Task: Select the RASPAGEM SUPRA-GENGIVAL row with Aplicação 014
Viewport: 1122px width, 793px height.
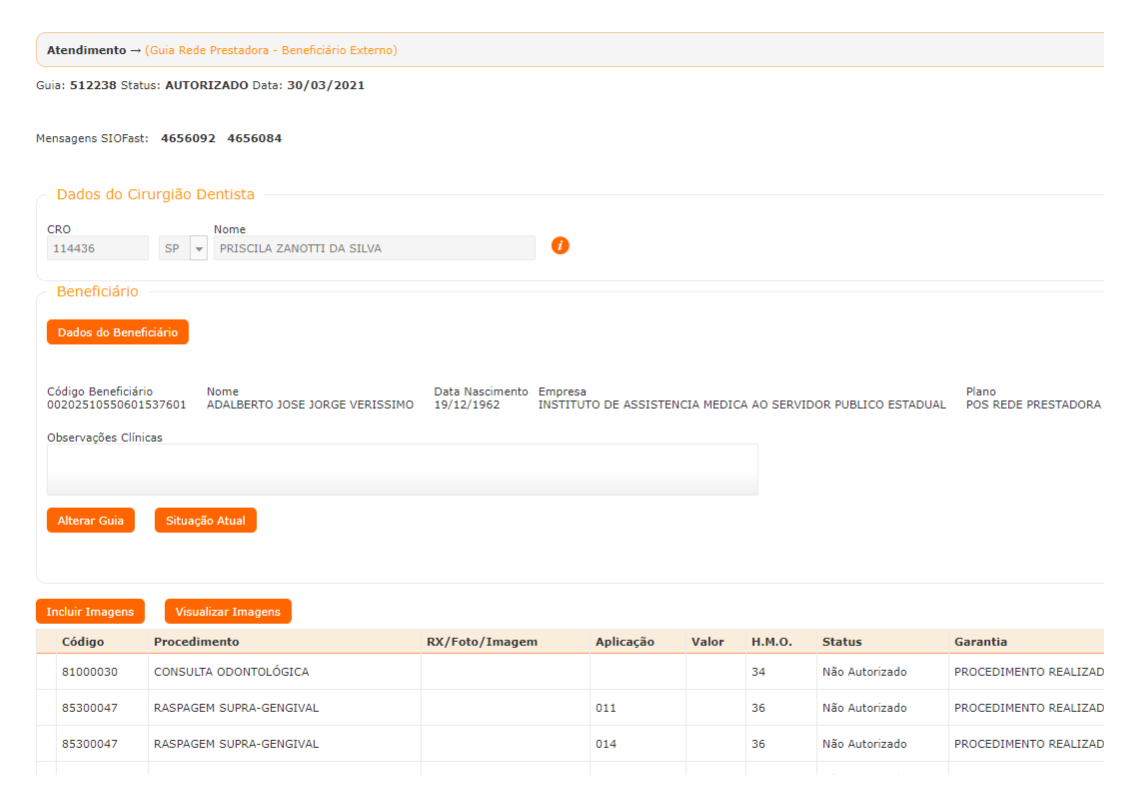Action: tap(236, 744)
